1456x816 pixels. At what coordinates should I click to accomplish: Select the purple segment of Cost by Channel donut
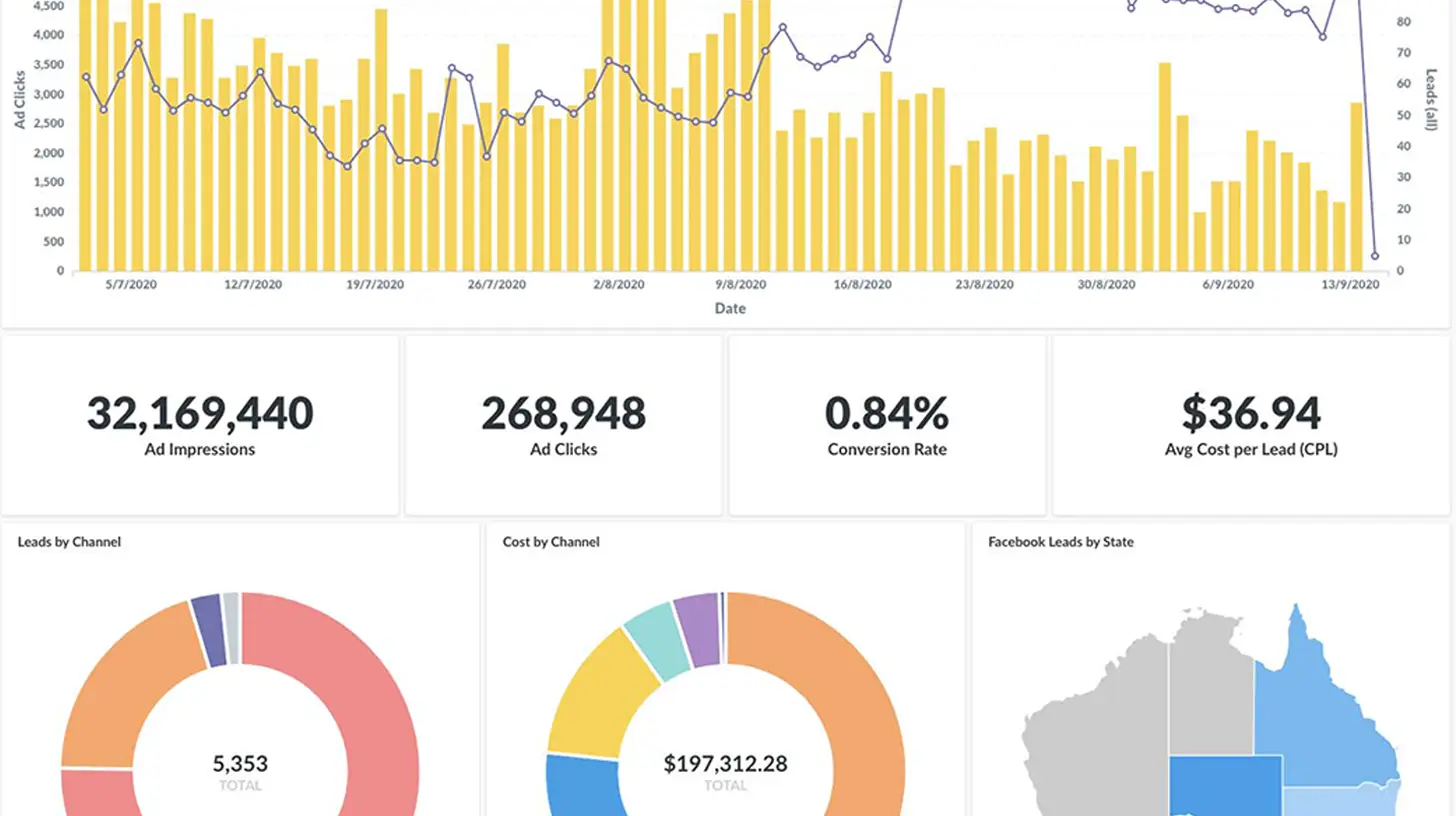699,630
